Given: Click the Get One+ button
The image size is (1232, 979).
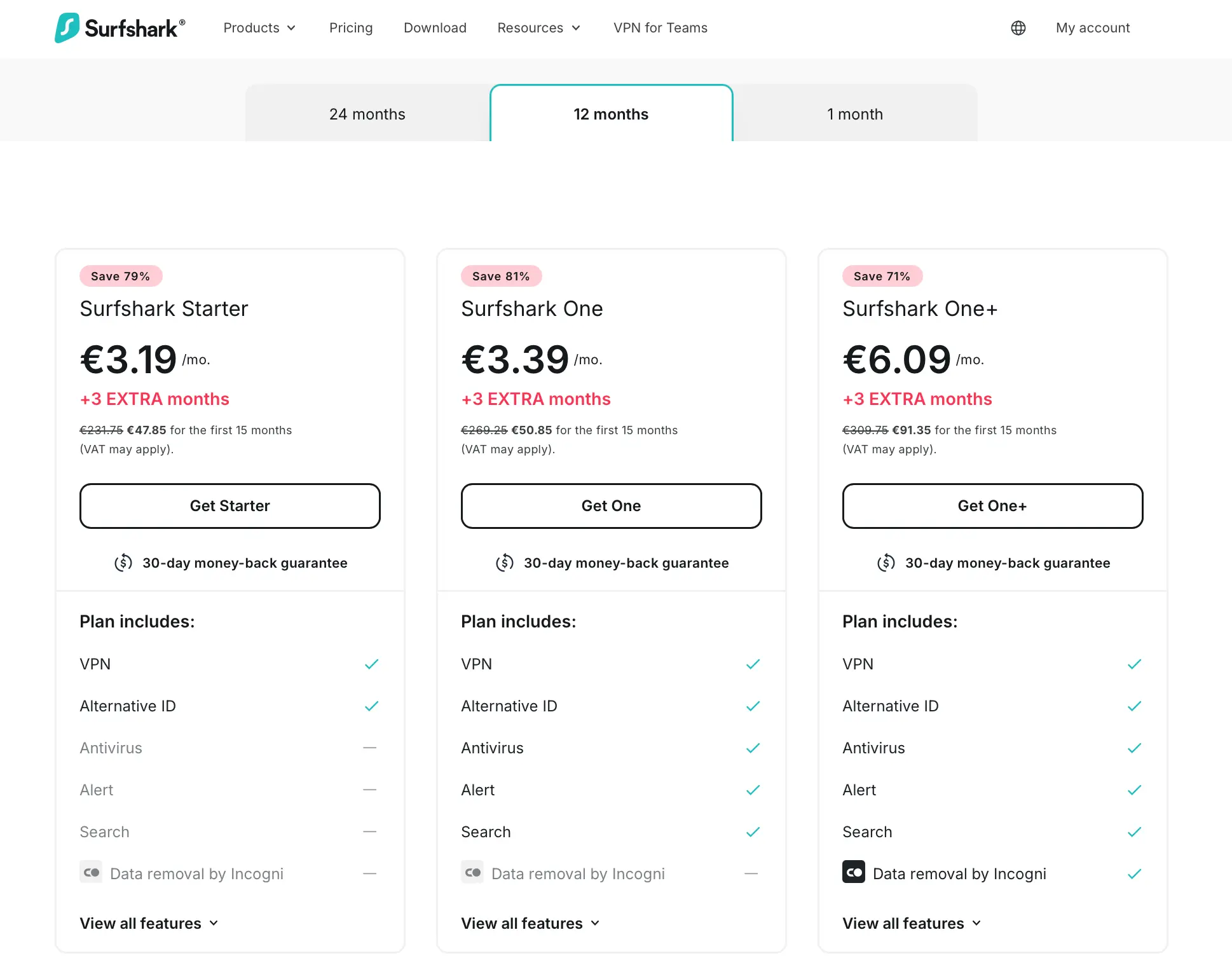Looking at the screenshot, I should pyautogui.click(x=993, y=506).
